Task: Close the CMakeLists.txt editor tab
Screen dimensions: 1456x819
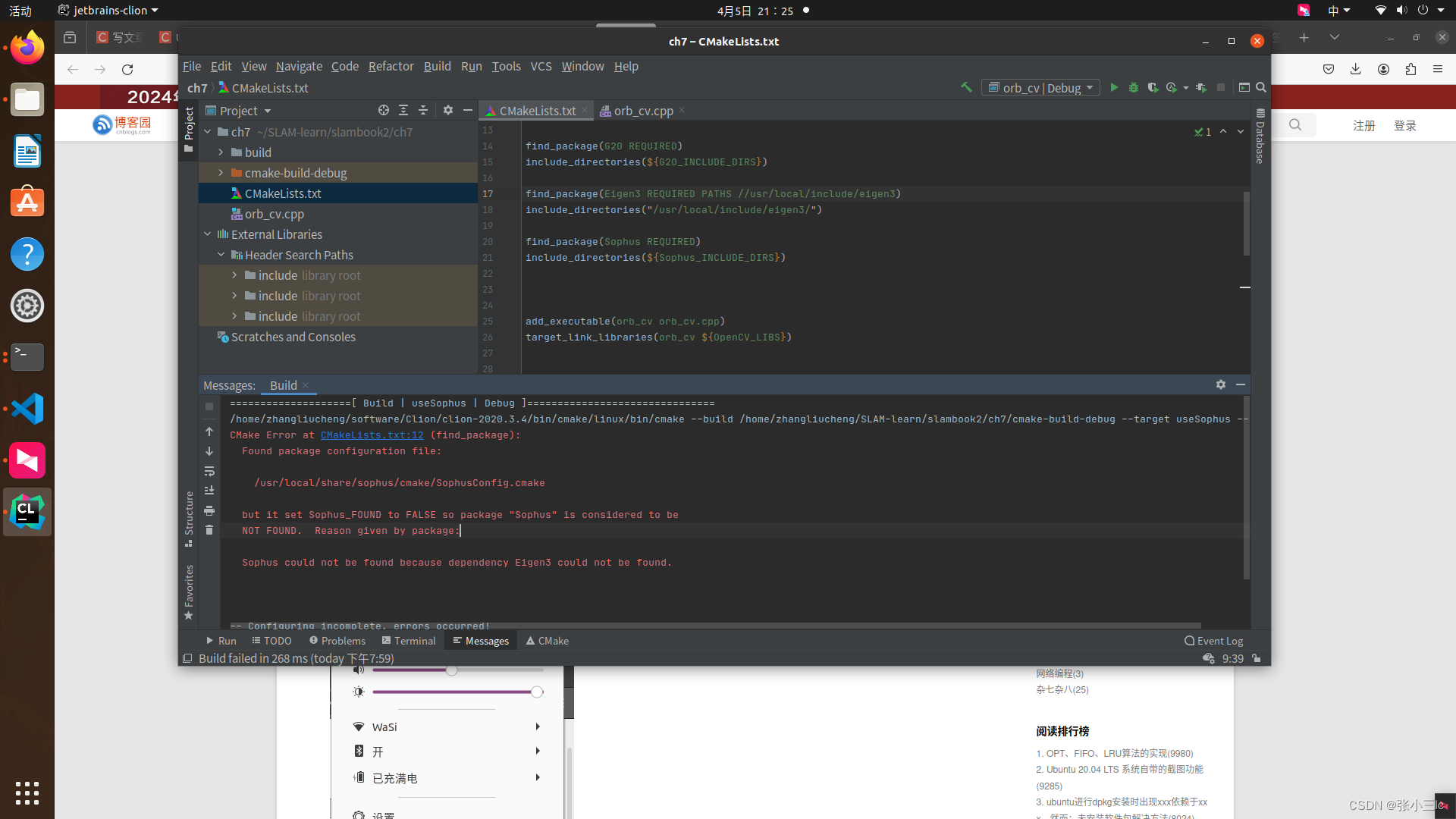Action: (x=585, y=111)
